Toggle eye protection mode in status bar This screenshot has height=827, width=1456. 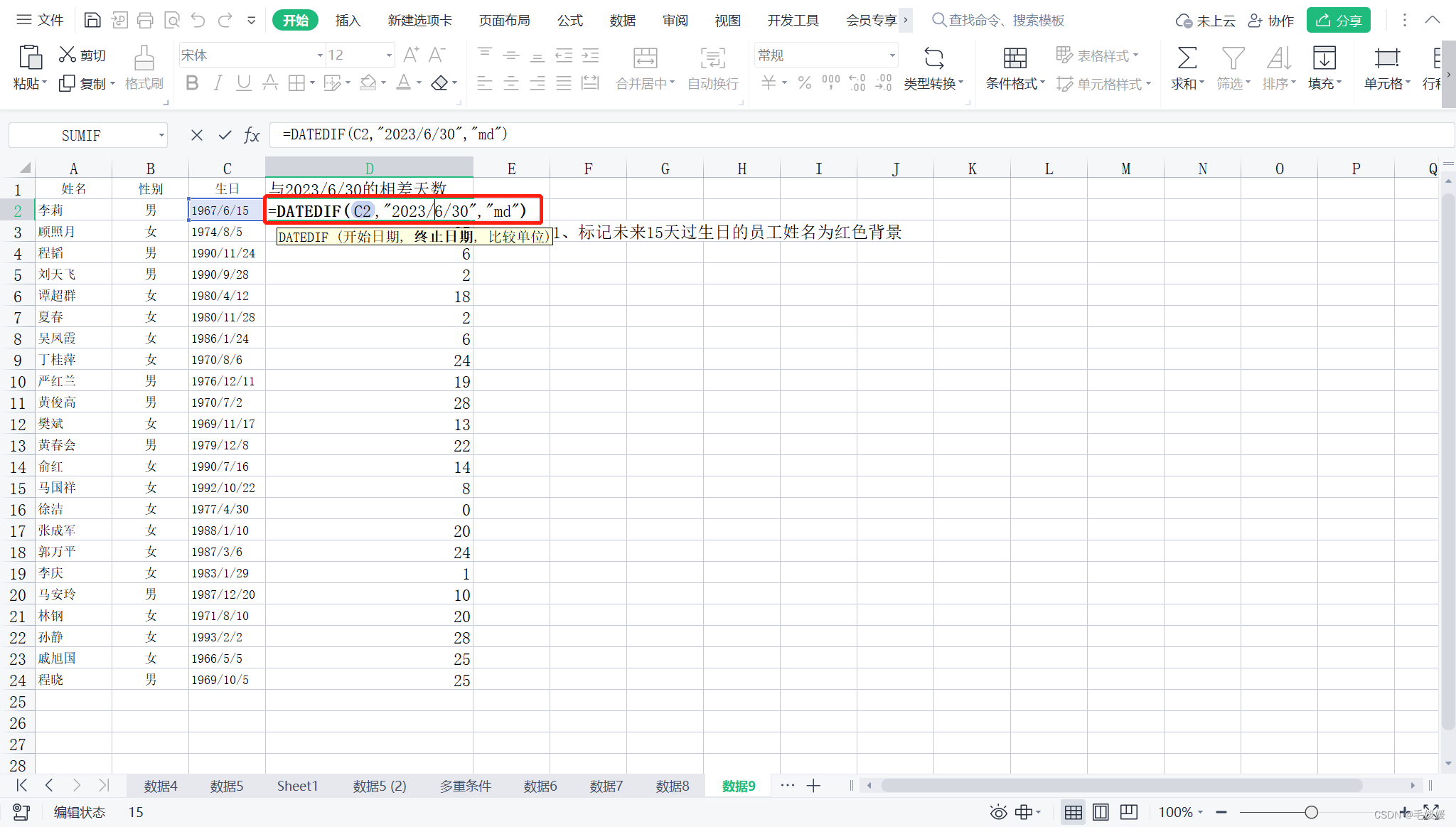tap(998, 812)
